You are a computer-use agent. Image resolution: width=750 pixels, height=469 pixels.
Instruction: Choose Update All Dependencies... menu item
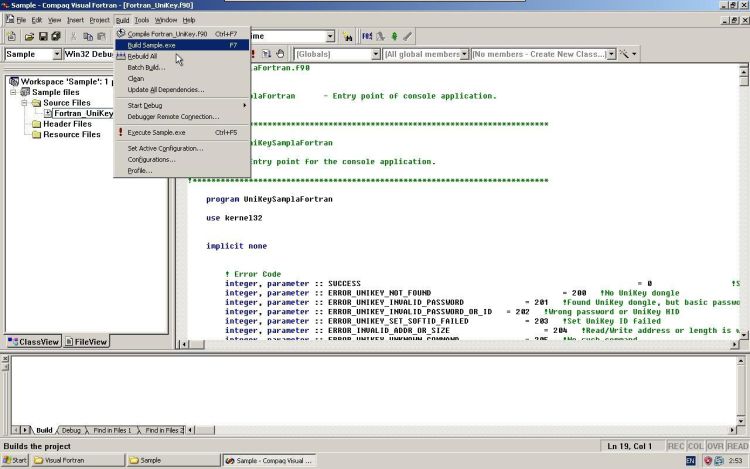(x=182, y=89)
